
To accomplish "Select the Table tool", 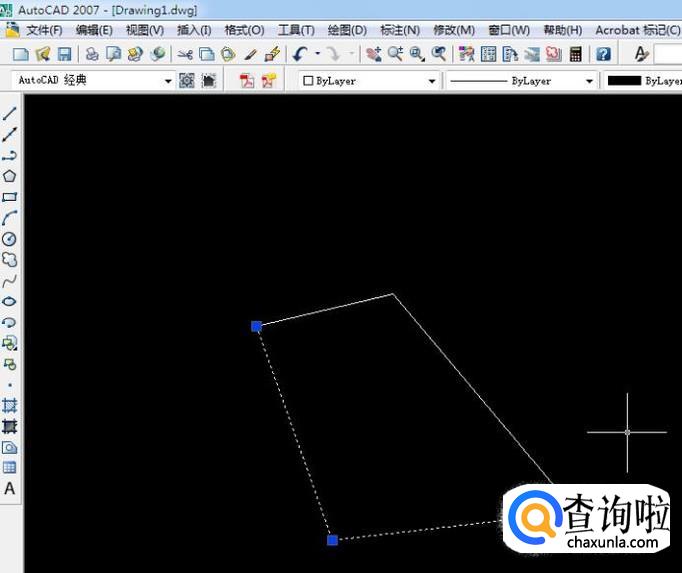I will pyautogui.click(x=10, y=468).
